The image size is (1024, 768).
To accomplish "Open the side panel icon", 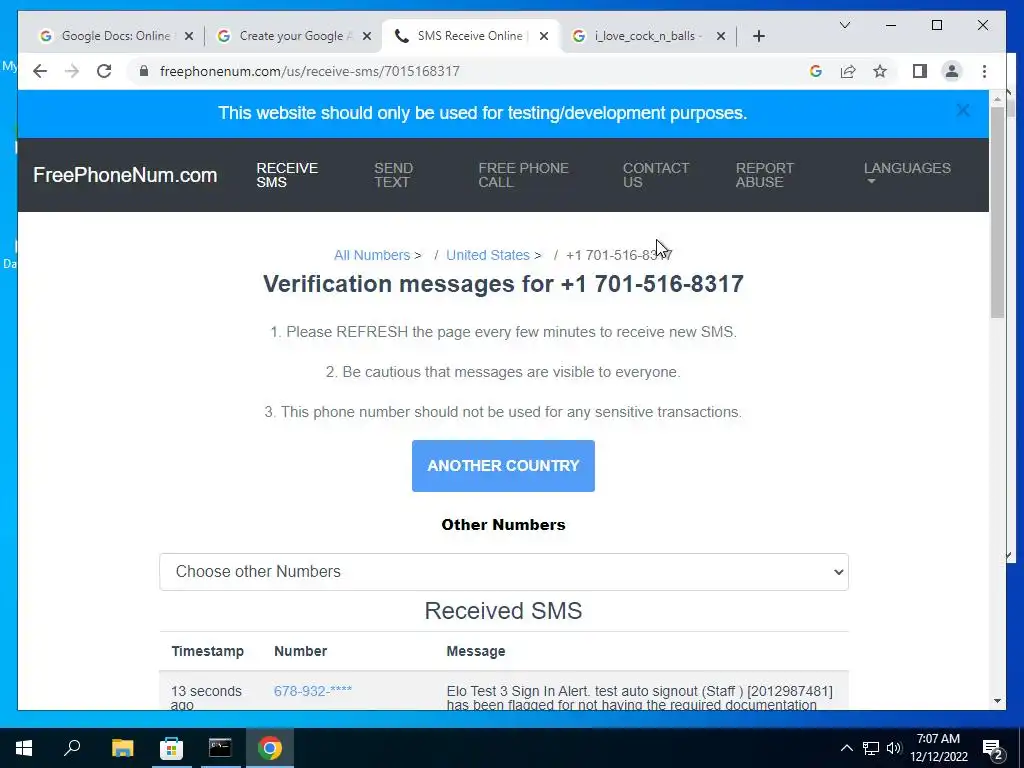I will pos(920,71).
